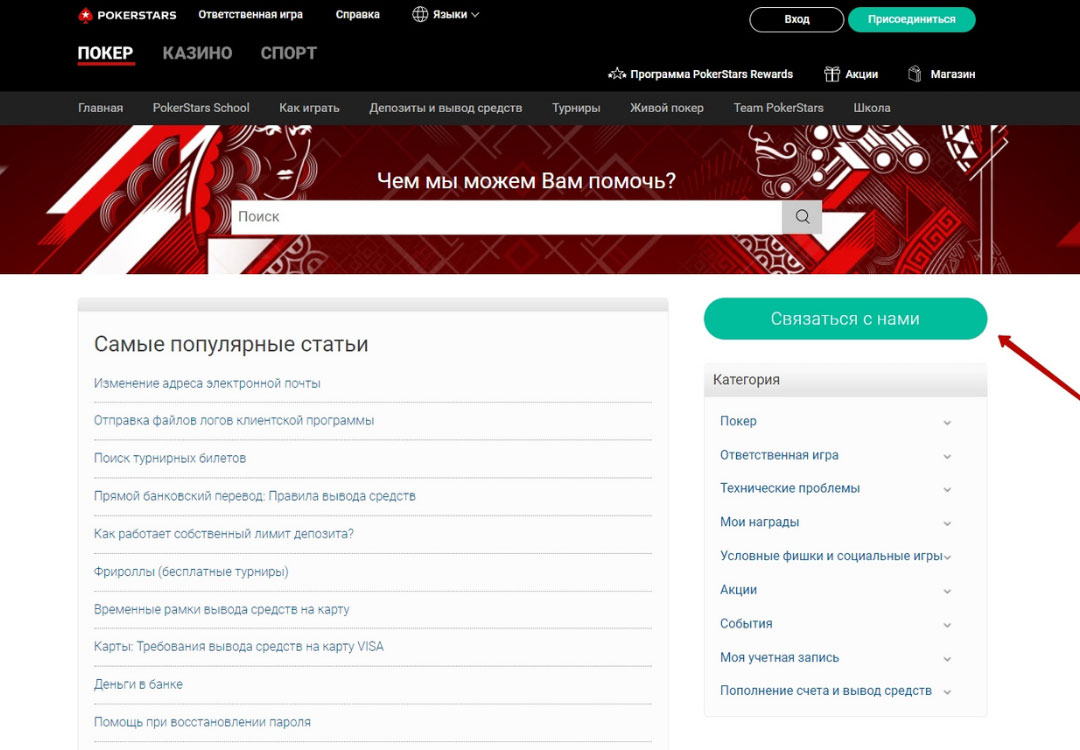Expand the Технические проблемы category
Viewport: 1080px width, 750px height.
[947, 489]
